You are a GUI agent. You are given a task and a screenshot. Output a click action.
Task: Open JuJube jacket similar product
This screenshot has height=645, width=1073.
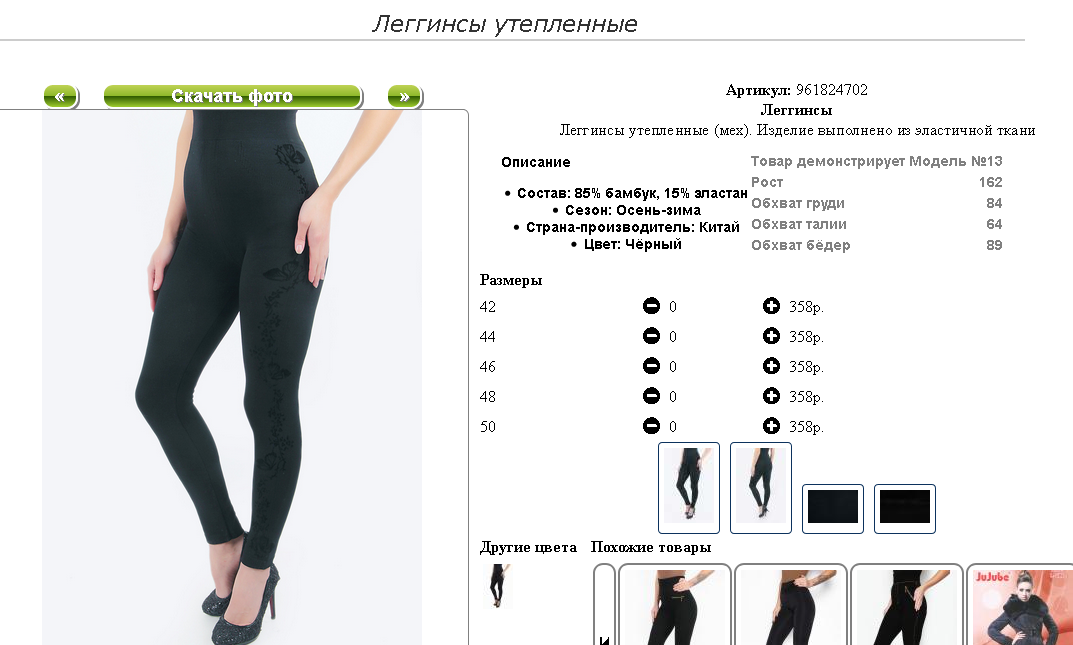1022,605
